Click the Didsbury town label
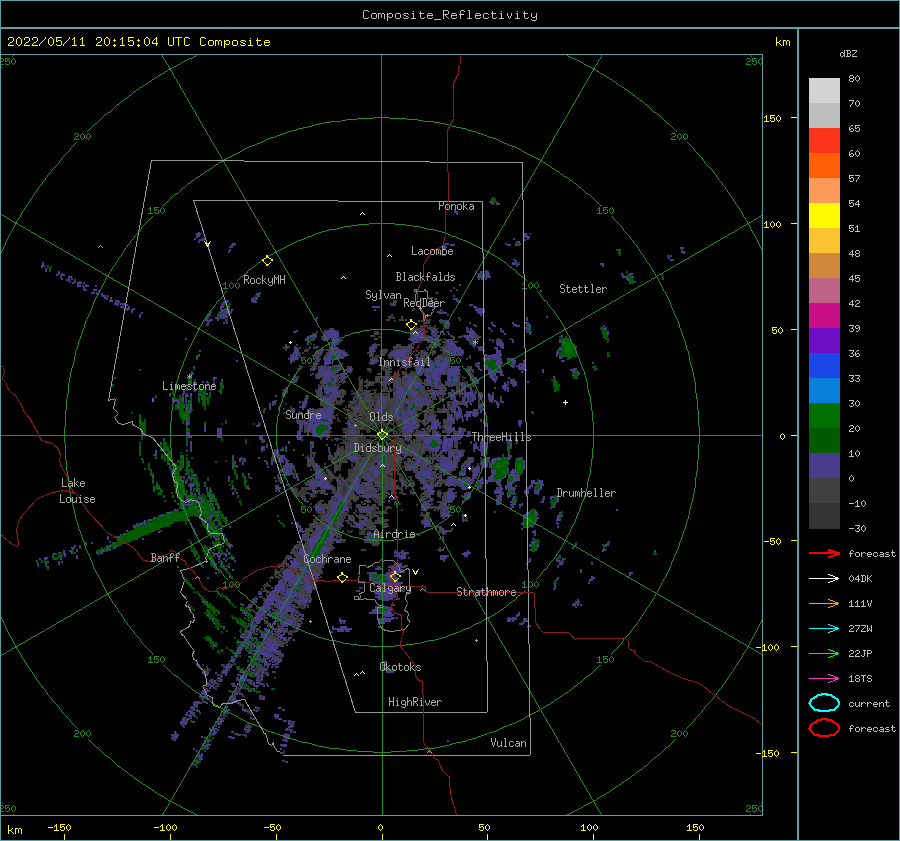Viewport: 900px width, 841px height. click(x=377, y=448)
